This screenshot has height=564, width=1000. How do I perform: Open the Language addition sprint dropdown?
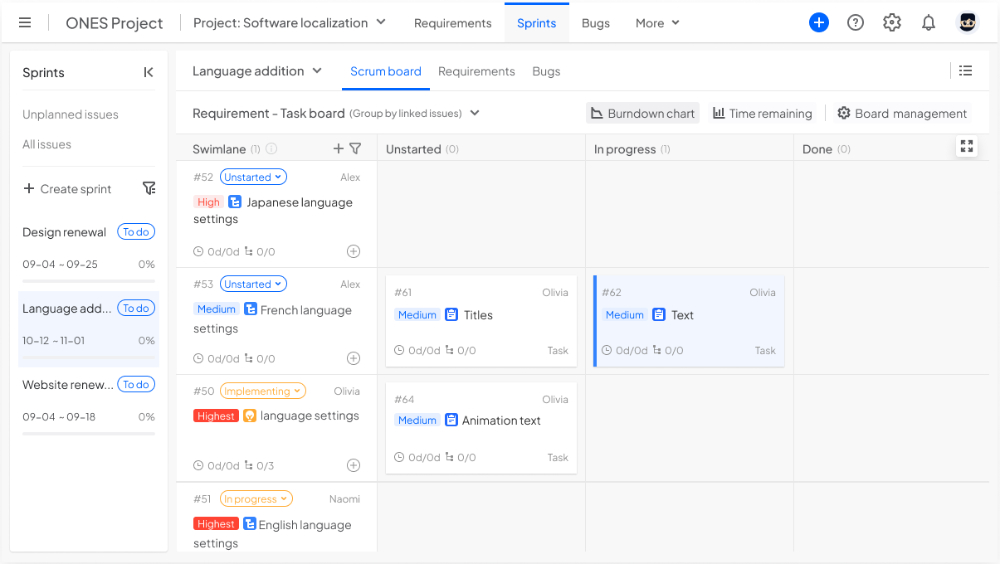[257, 71]
